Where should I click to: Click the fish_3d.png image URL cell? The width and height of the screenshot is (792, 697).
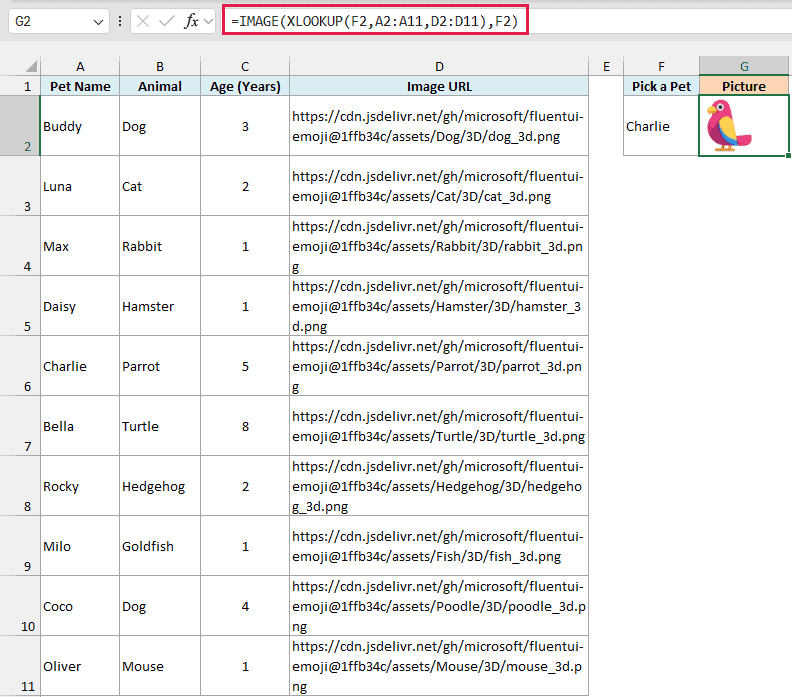[439, 546]
